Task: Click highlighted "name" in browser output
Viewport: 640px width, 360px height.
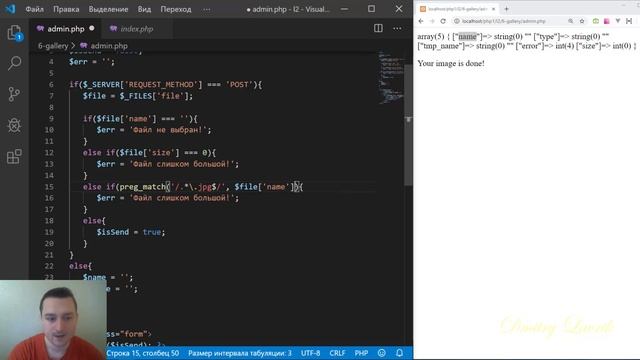Action: (x=467, y=36)
